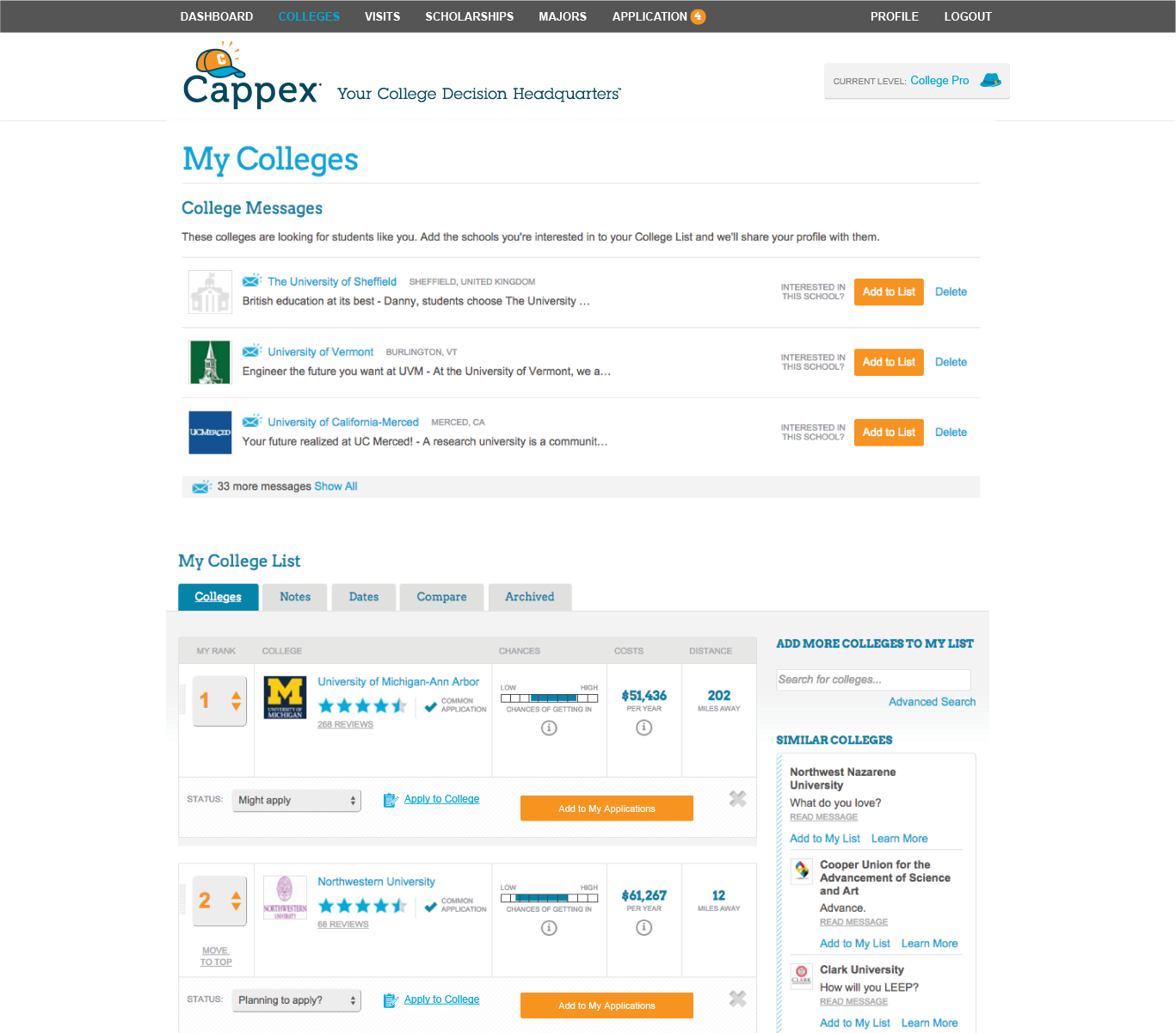1176x1033 pixels.
Task: Open Scholarships in top navigation
Action: [469, 16]
